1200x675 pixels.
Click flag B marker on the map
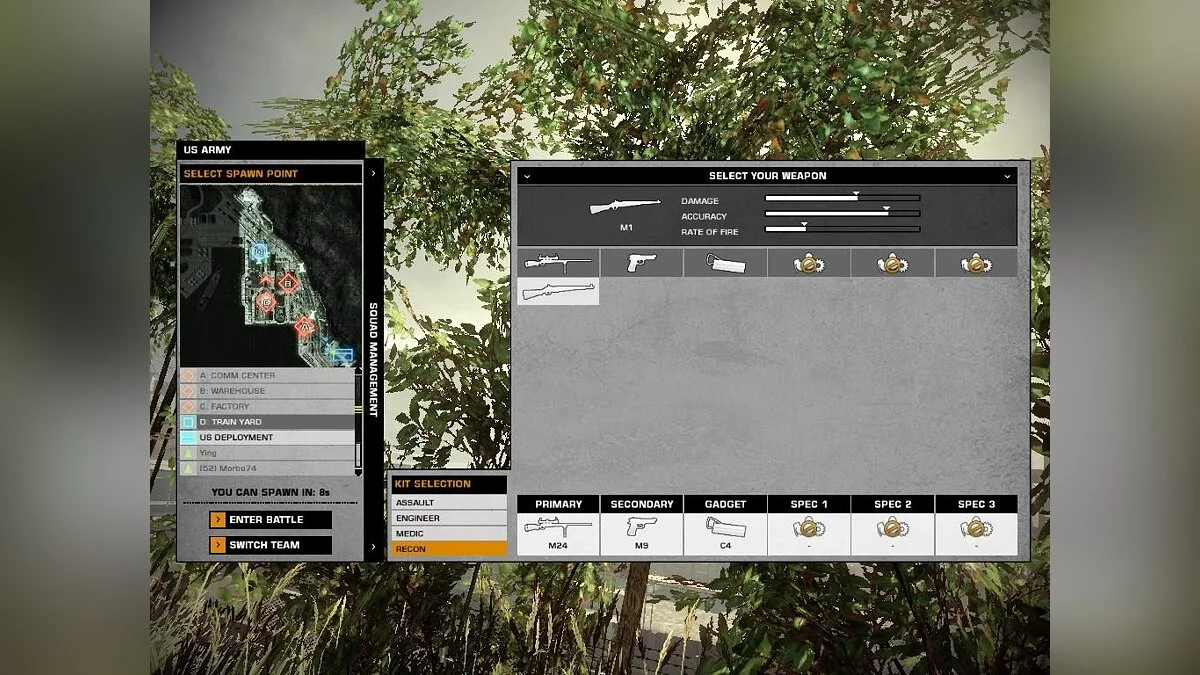[288, 283]
